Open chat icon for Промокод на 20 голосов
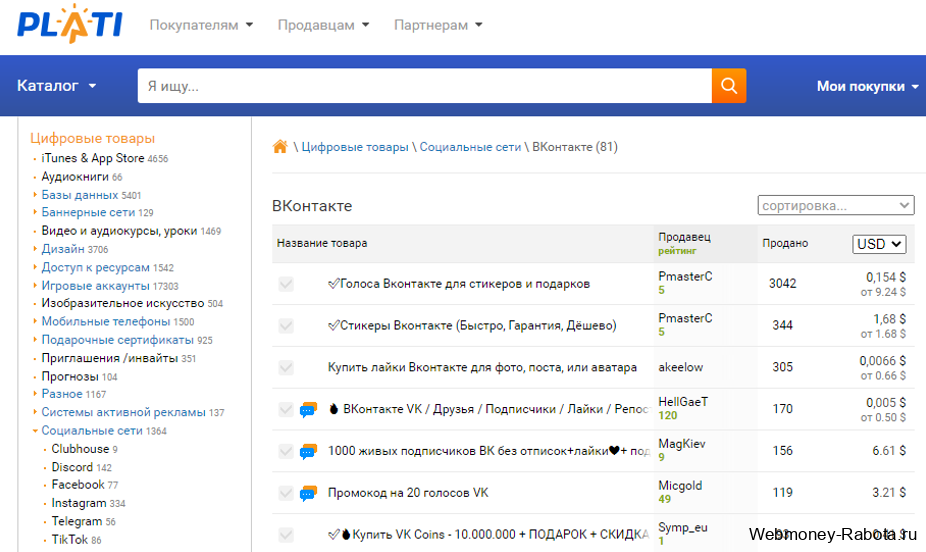The height and width of the screenshot is (552, 926). pyautogui.click(x=308, y=493)
